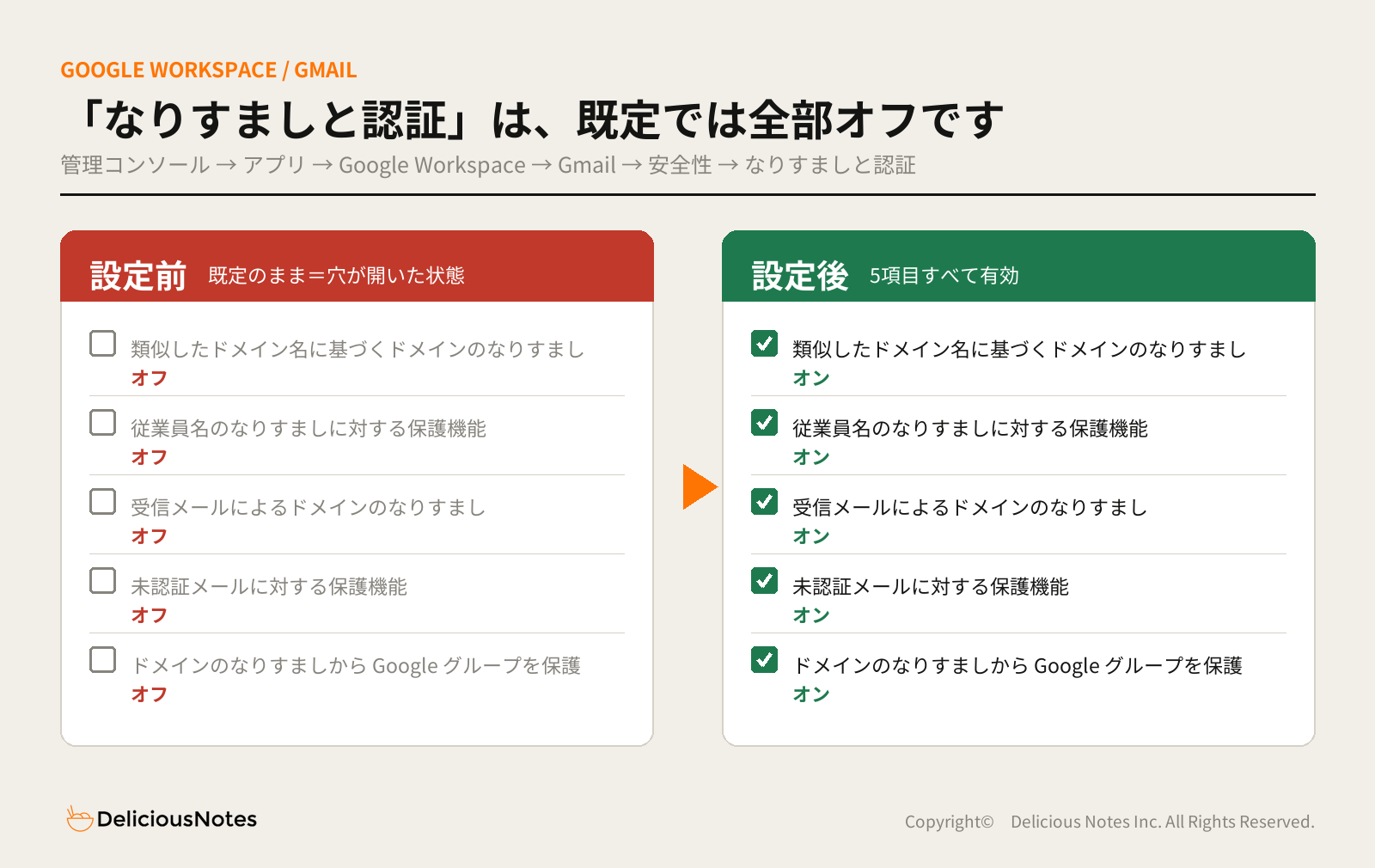Check the box for 類似したドメイン名 in the 設定前 panel
Screen dimensions: 1375x868
(103, 344)
